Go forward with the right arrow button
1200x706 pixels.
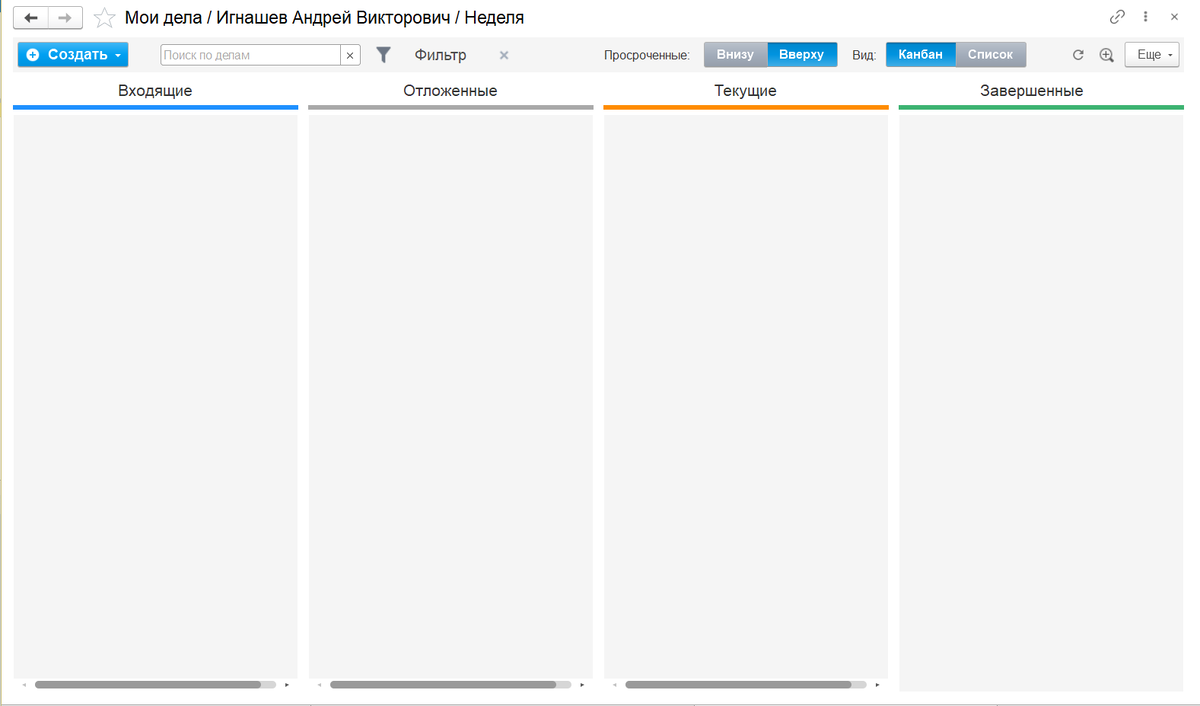[x=65, y=18]
